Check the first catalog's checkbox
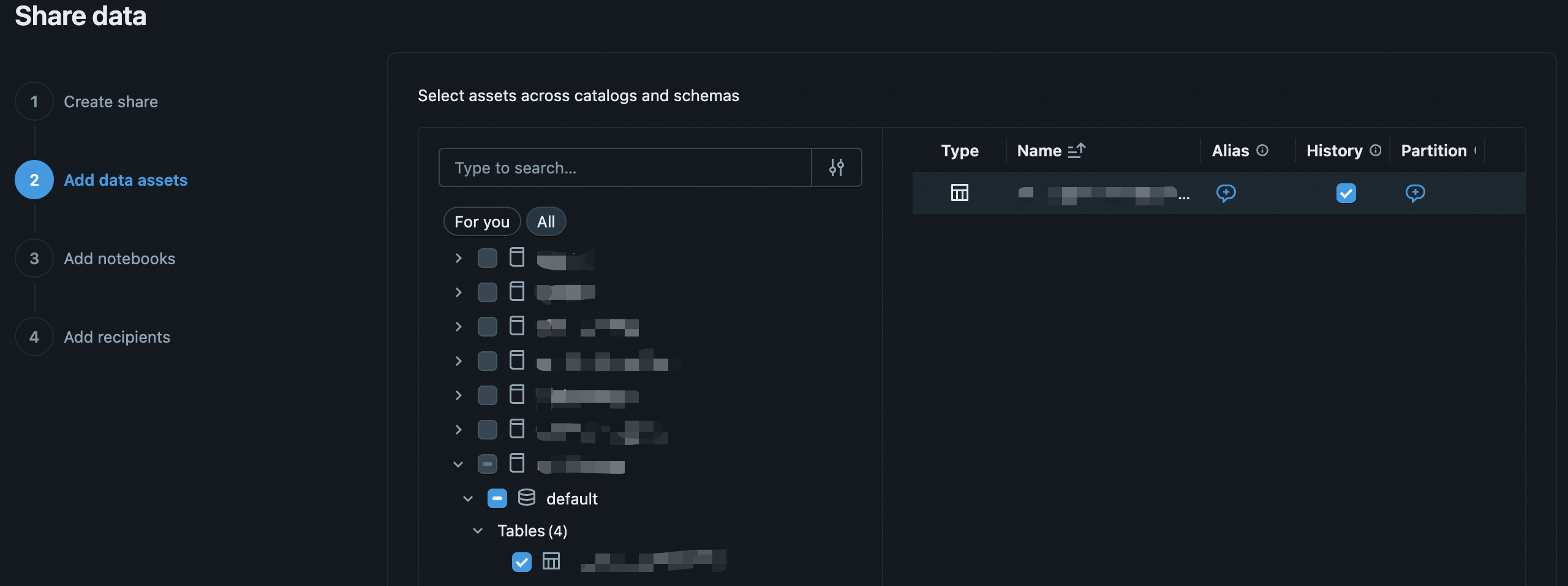1568x586 pixels. [x=488, y=258]
